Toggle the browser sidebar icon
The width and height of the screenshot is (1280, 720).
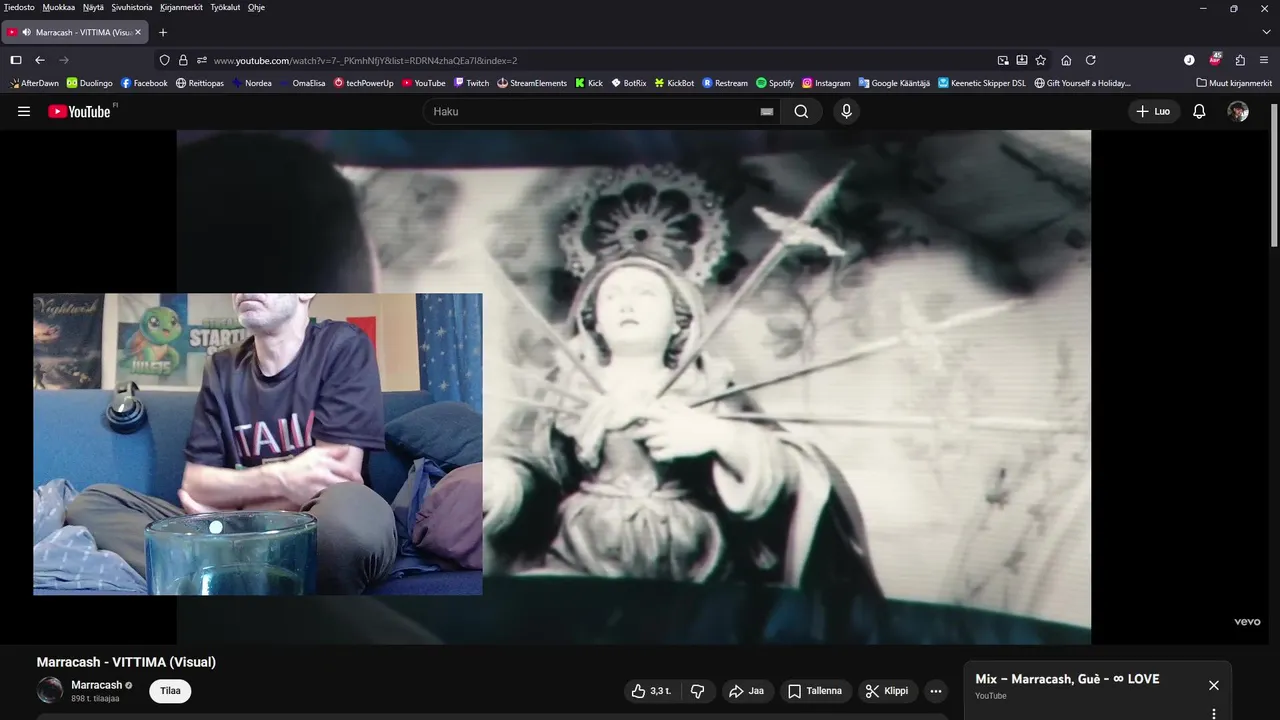coord(16,60)
